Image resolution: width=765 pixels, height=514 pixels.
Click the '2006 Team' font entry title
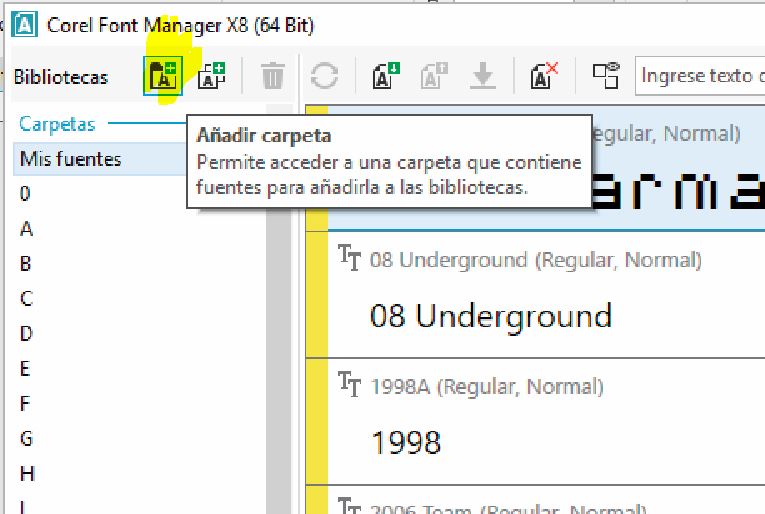click(508, 509)
